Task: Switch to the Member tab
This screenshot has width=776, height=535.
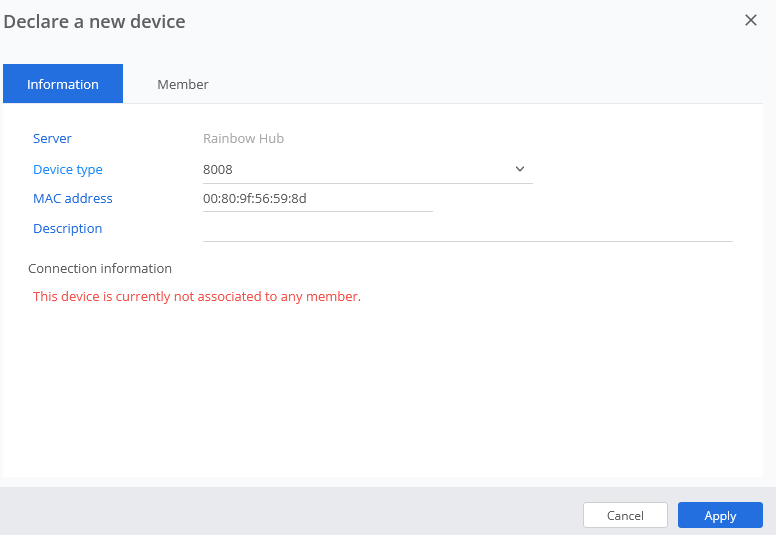Action: tap(182, 84)
